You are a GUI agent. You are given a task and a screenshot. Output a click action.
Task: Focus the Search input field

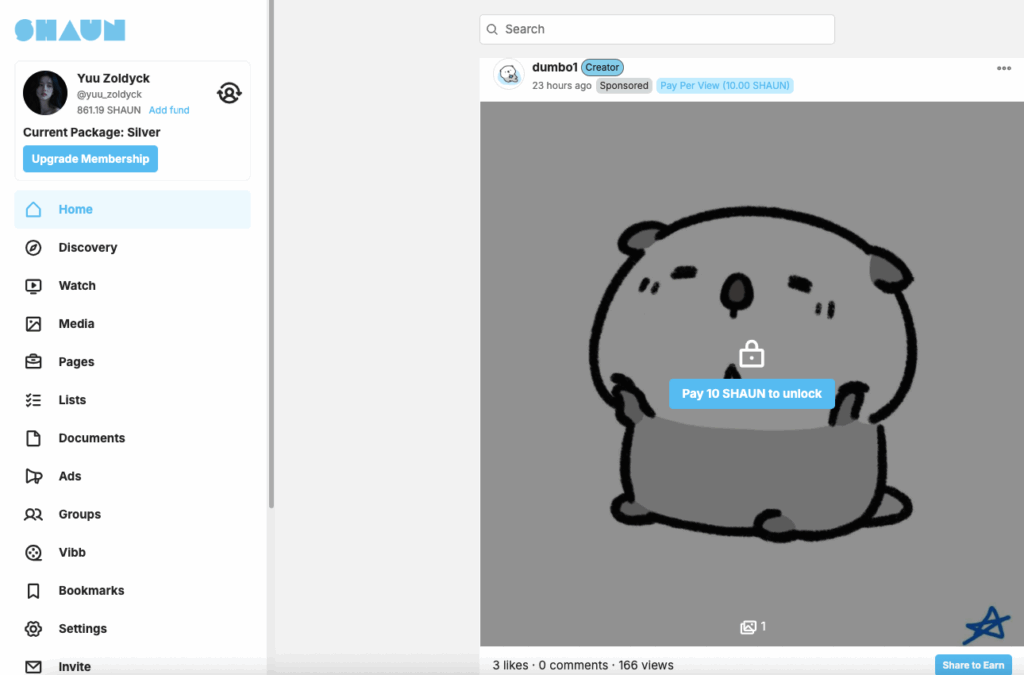click(x=657, y=29)
